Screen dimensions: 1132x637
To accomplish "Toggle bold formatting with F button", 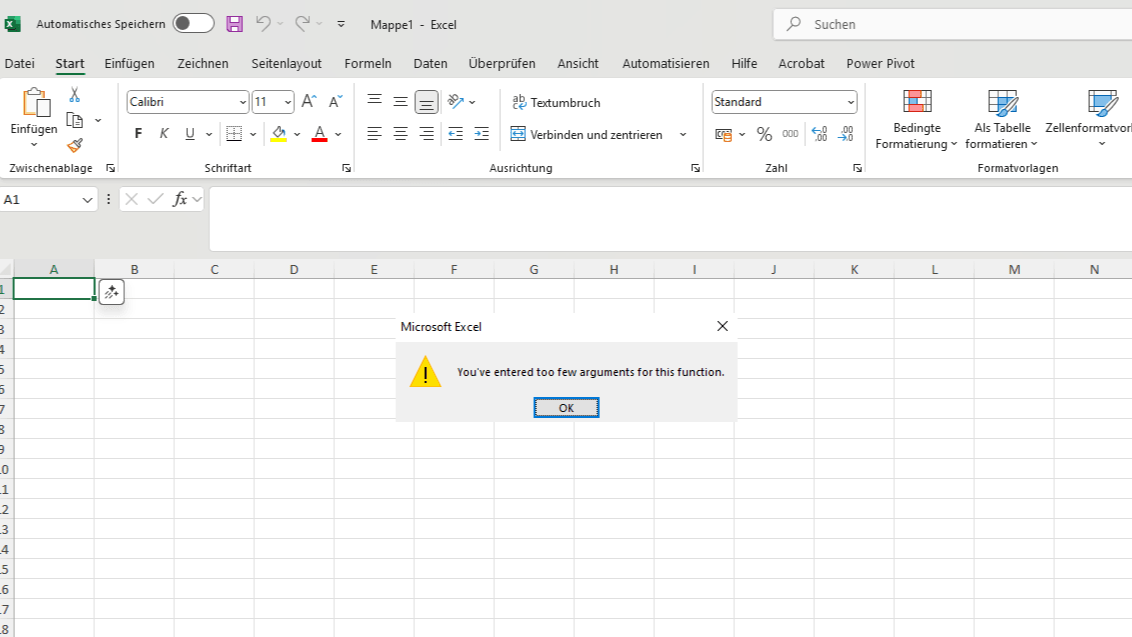I will coord(138,134).
